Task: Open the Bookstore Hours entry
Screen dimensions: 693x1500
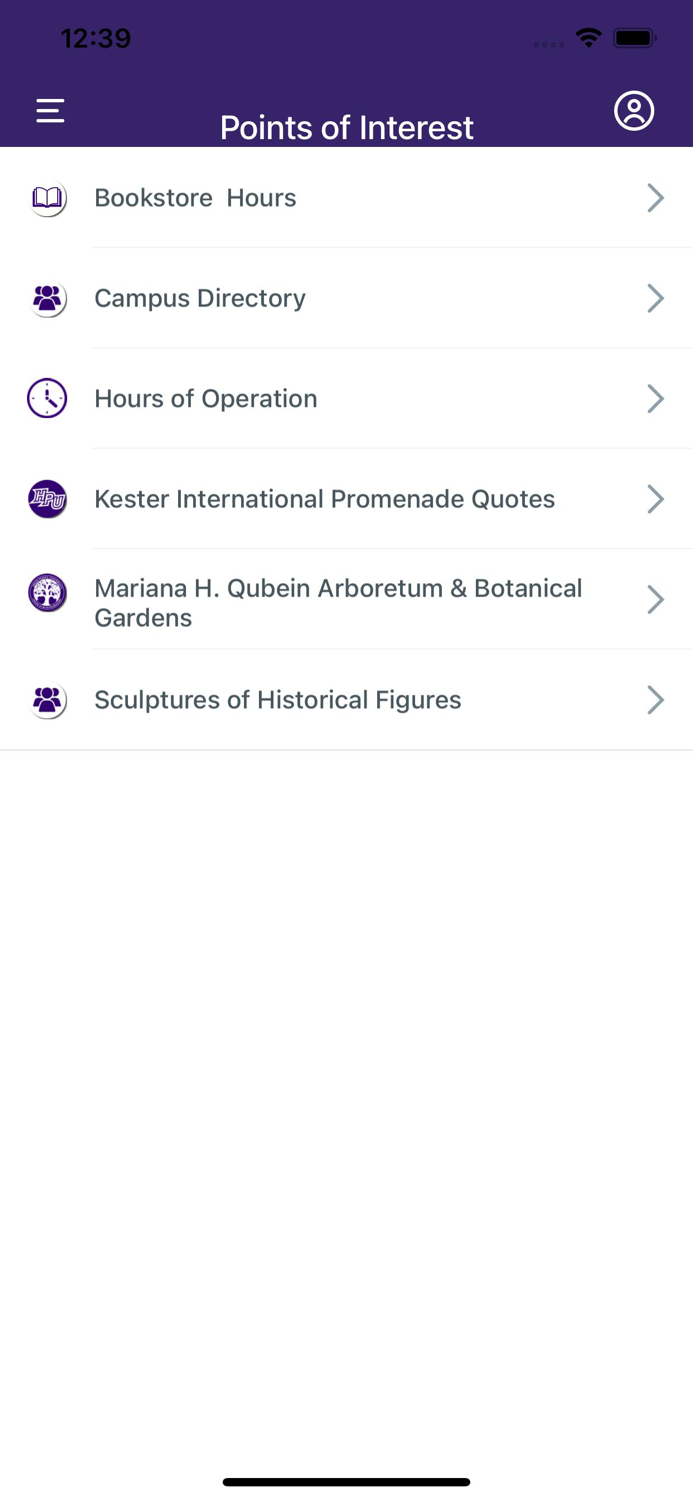Action: pos(195,198)
